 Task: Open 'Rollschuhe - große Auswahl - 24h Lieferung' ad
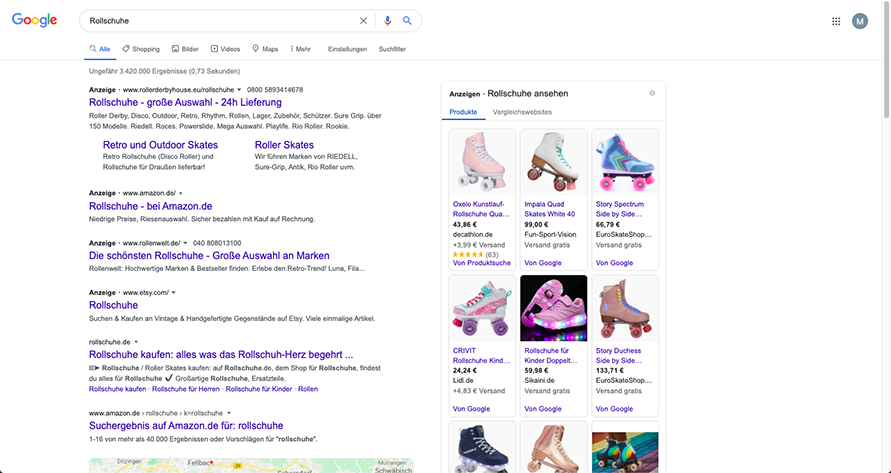185,102
